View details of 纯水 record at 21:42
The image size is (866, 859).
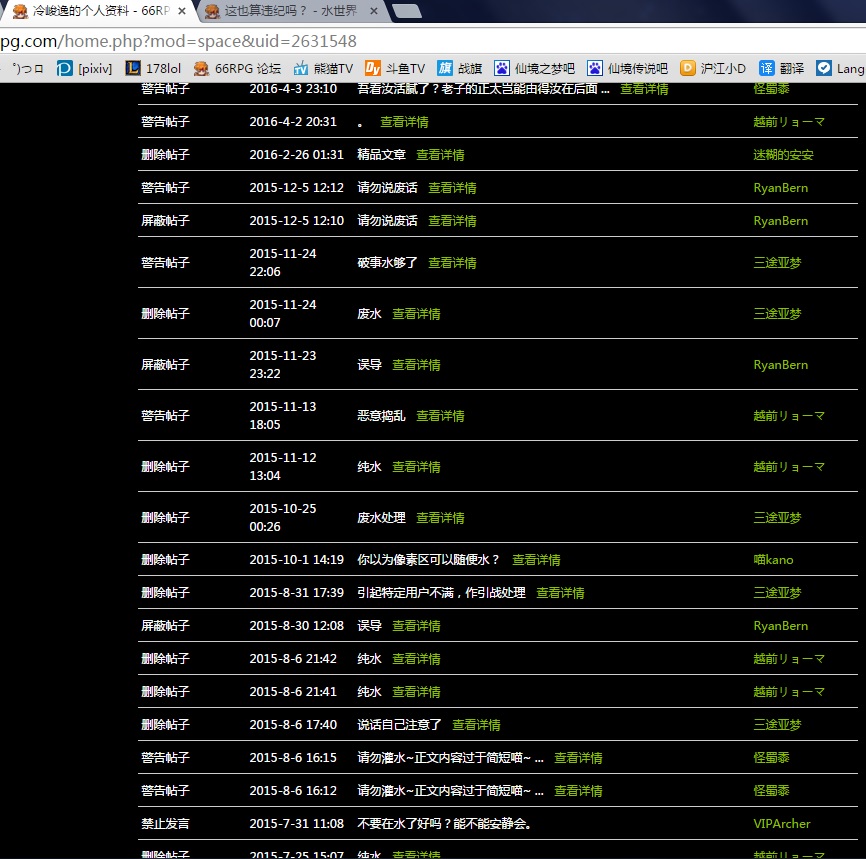pyautogui.click(x=416, y=658)
